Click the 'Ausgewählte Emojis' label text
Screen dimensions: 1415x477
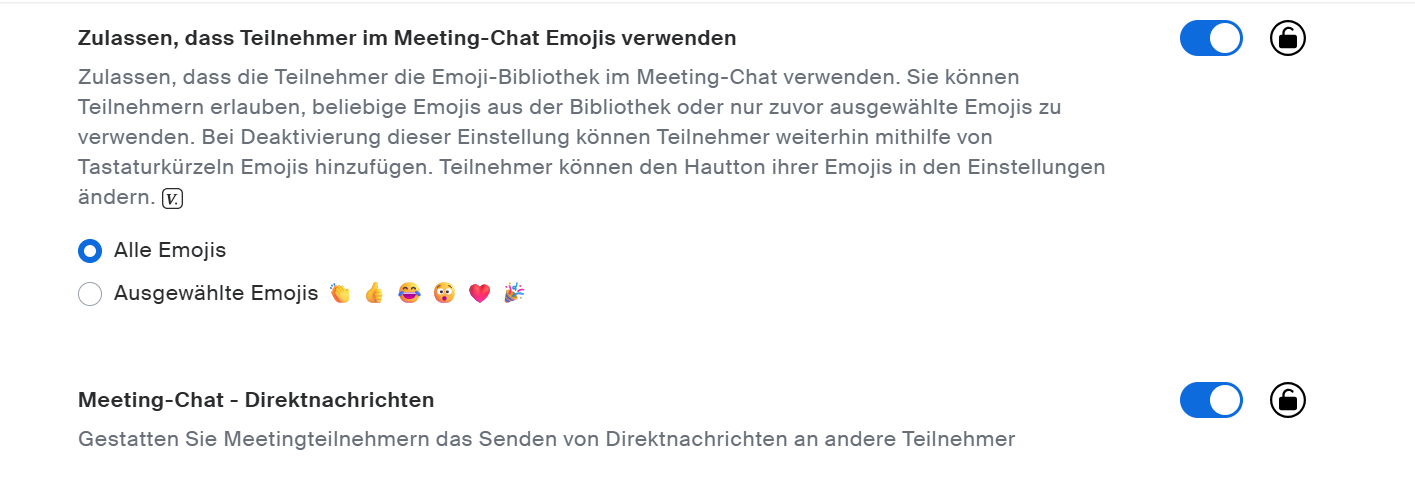pos(216,294)
